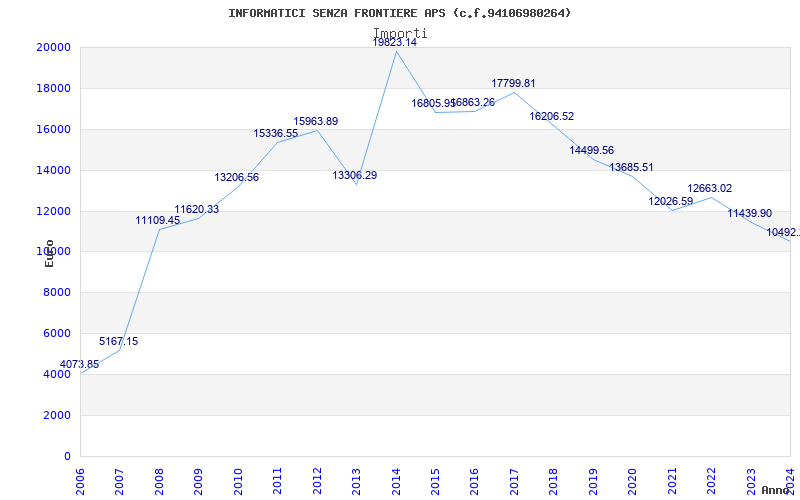Viewport: 800px width, 500px height.
Task: Click the data label 5167.15
Action: (118, 341)
